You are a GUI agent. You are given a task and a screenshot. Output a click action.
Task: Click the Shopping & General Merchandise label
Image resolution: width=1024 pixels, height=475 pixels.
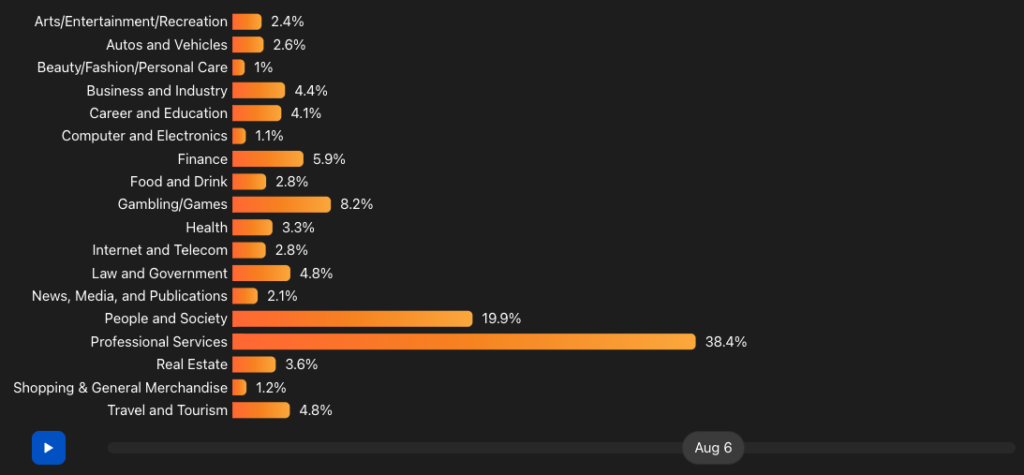click(120, 387)
